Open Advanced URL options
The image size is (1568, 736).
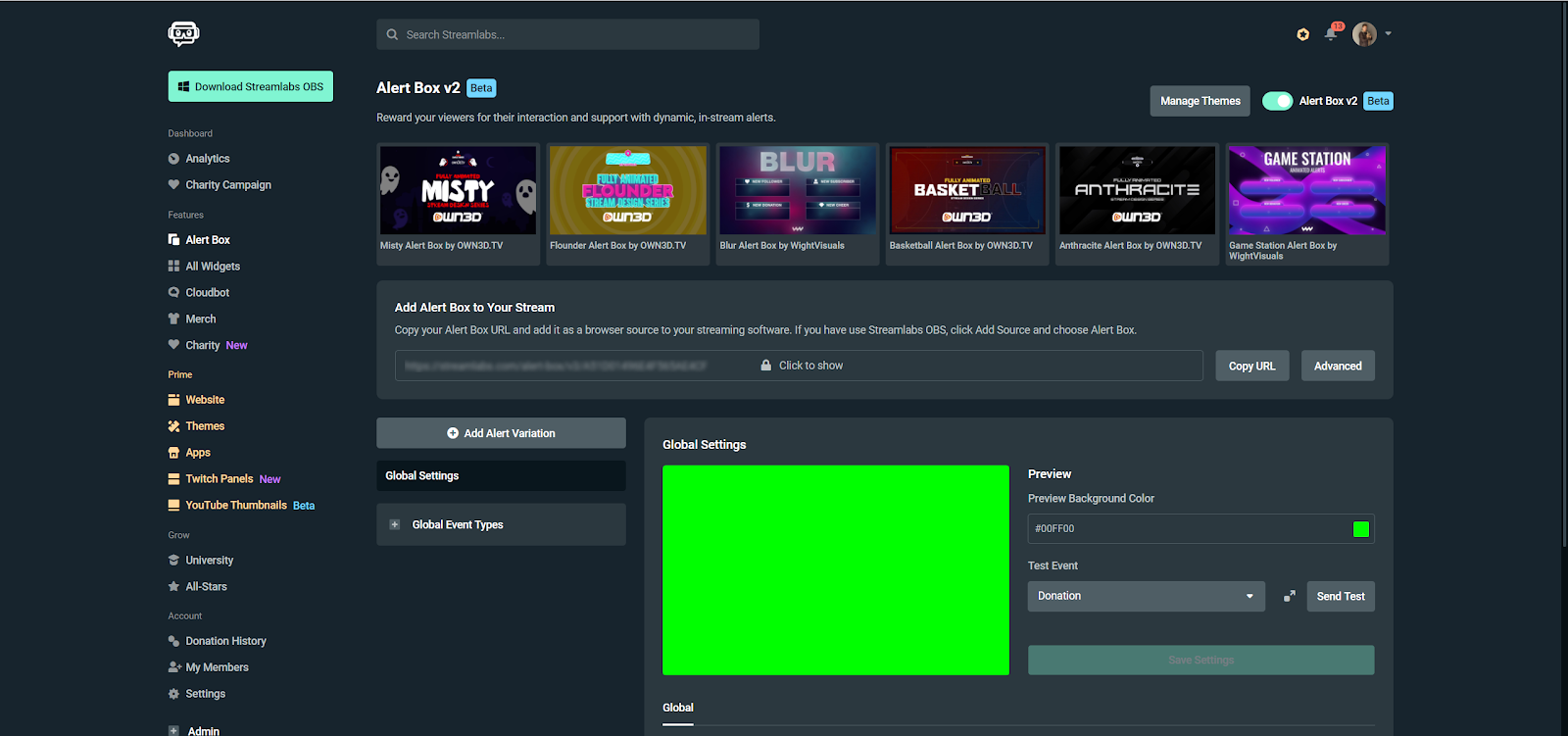click(1338, 366)
